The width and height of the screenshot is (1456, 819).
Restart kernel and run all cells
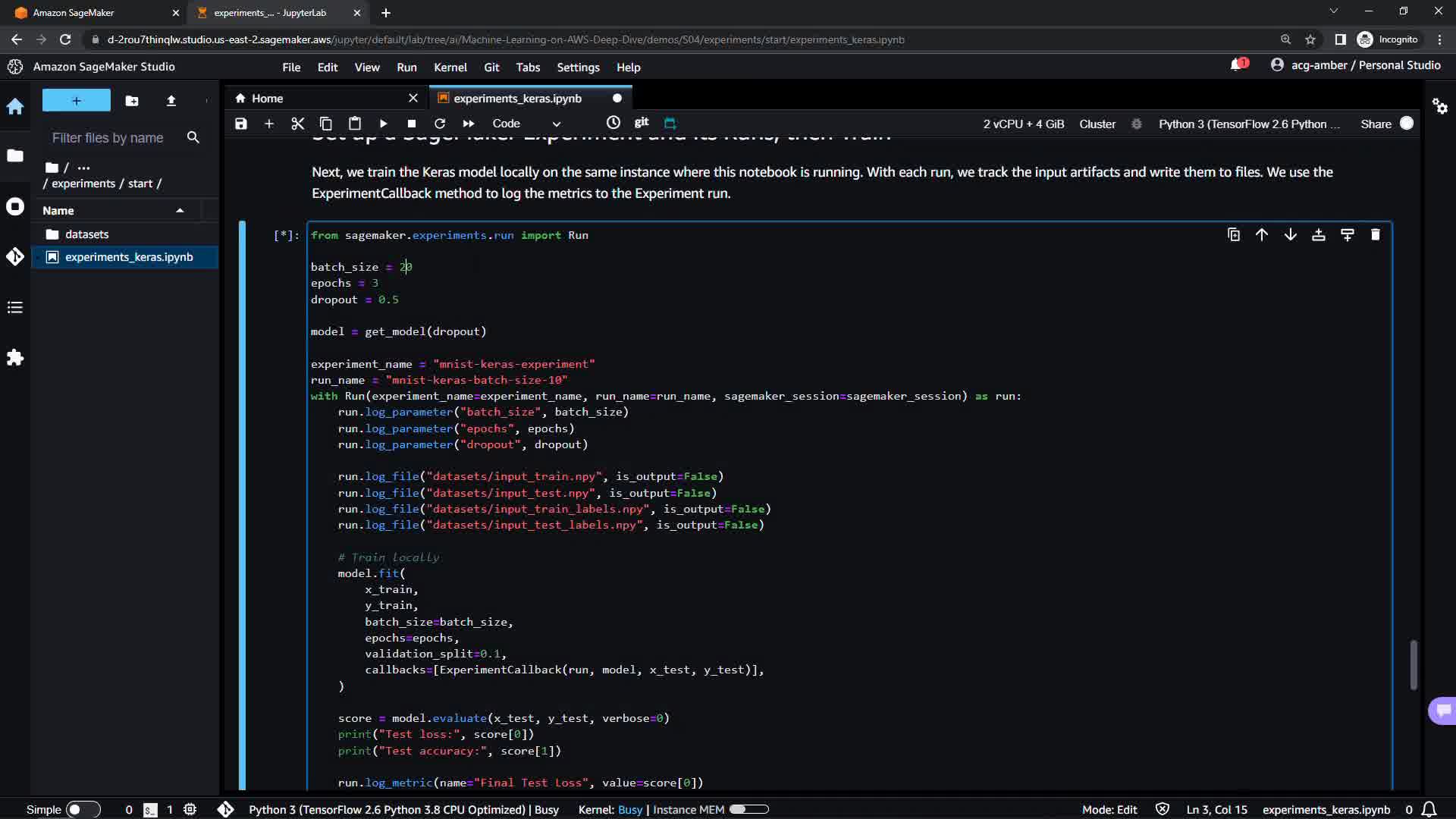(x=469, y=124)
